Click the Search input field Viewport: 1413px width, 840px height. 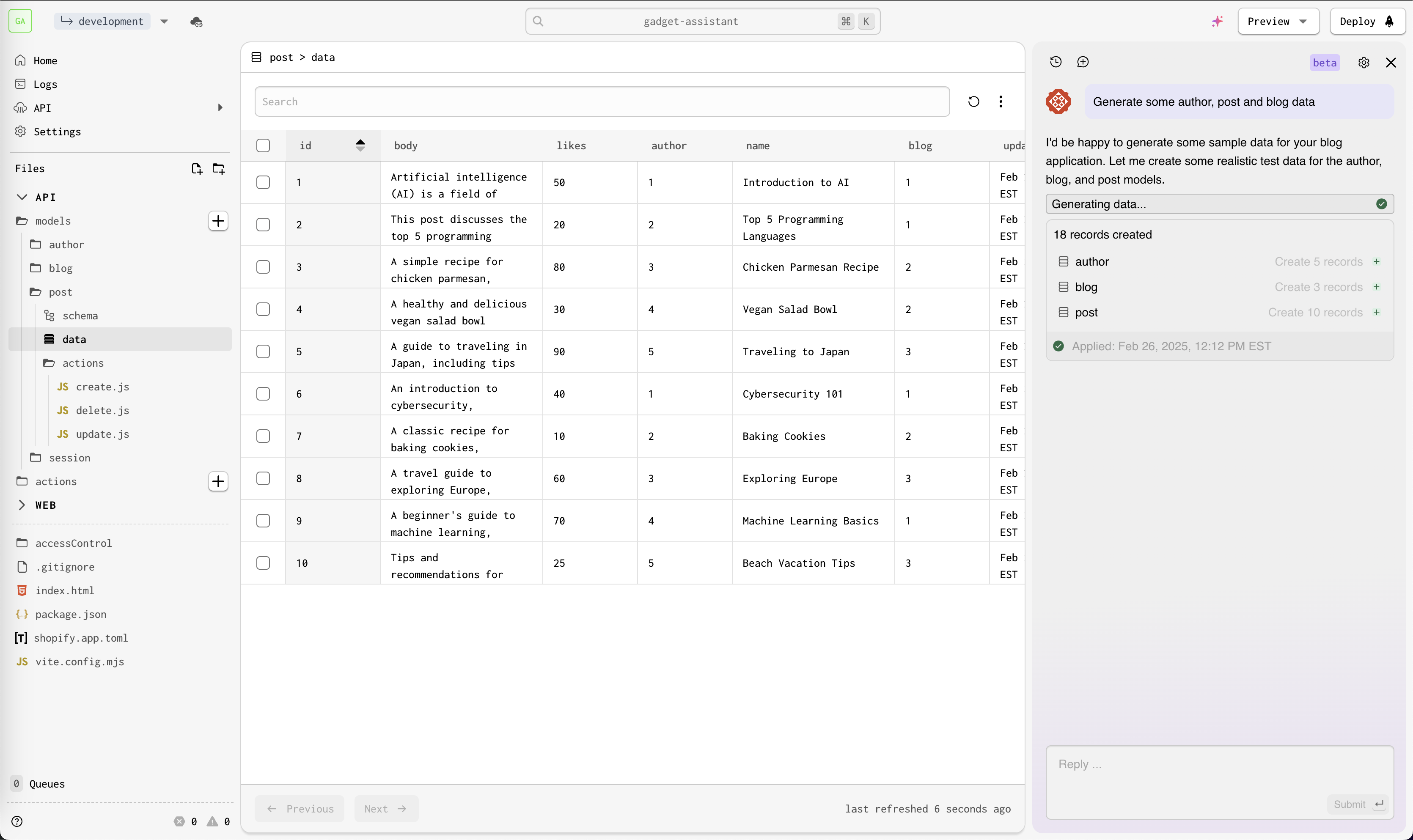(x=602, y=101)
